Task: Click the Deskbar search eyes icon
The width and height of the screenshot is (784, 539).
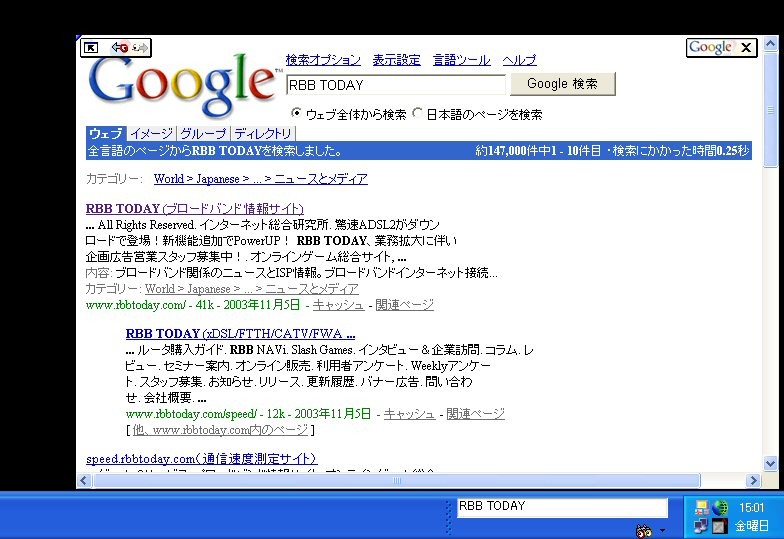Action: (x=644, y=530)
